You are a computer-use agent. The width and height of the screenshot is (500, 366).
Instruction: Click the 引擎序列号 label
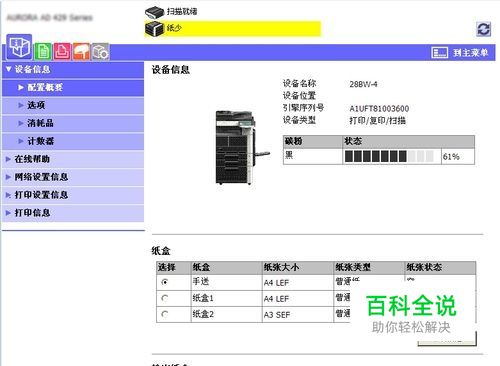point(303,108)
